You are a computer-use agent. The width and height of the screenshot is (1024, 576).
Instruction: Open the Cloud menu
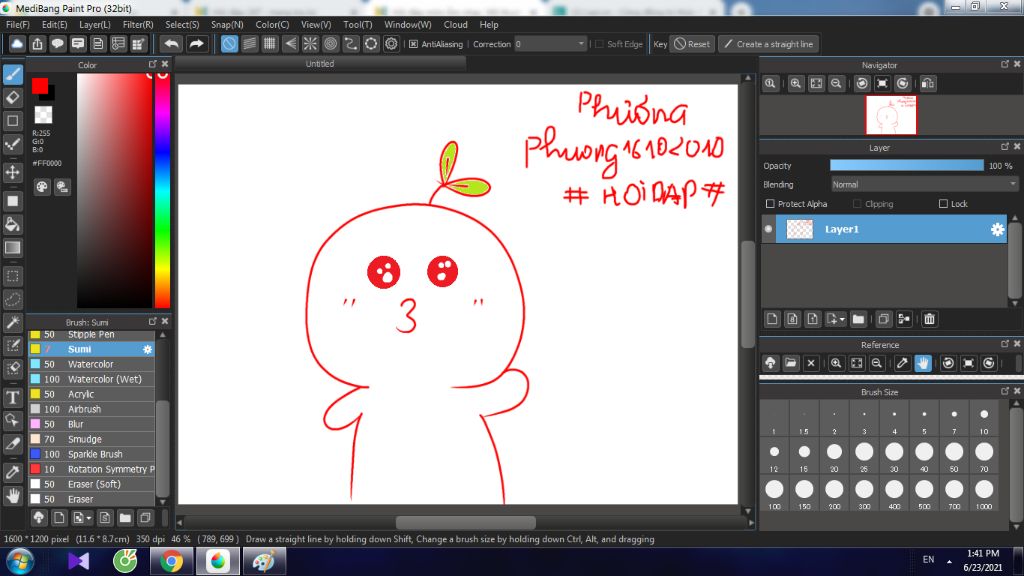(455, 24)
